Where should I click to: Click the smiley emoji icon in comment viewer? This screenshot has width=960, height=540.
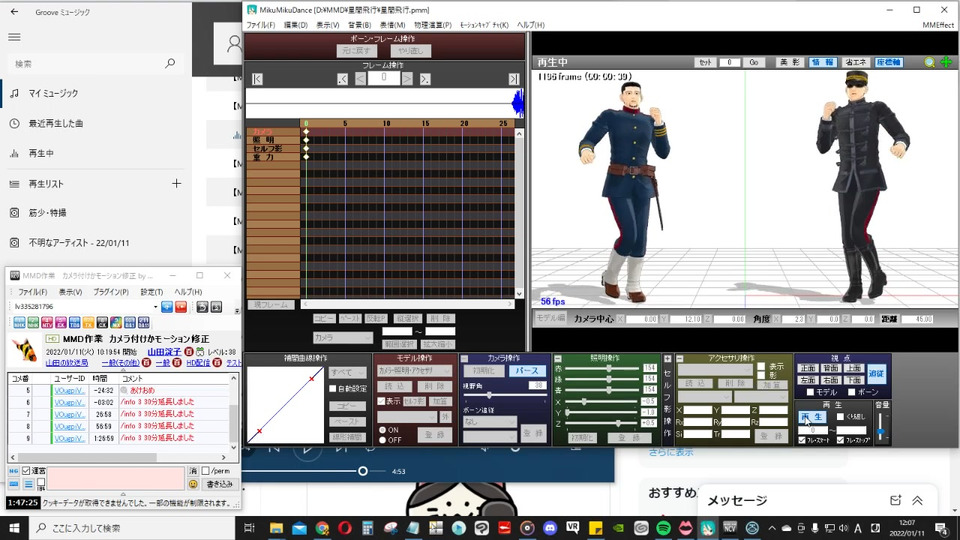click(193, 484)
